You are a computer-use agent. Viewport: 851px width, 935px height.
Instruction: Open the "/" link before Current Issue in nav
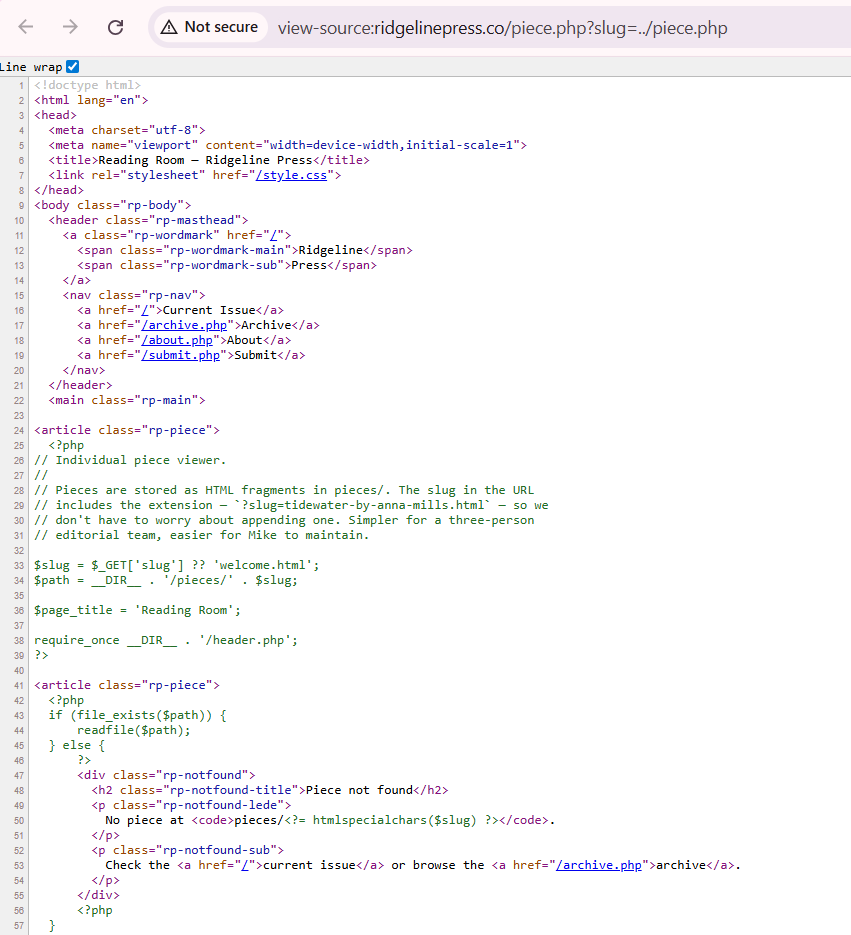point(146,310)
